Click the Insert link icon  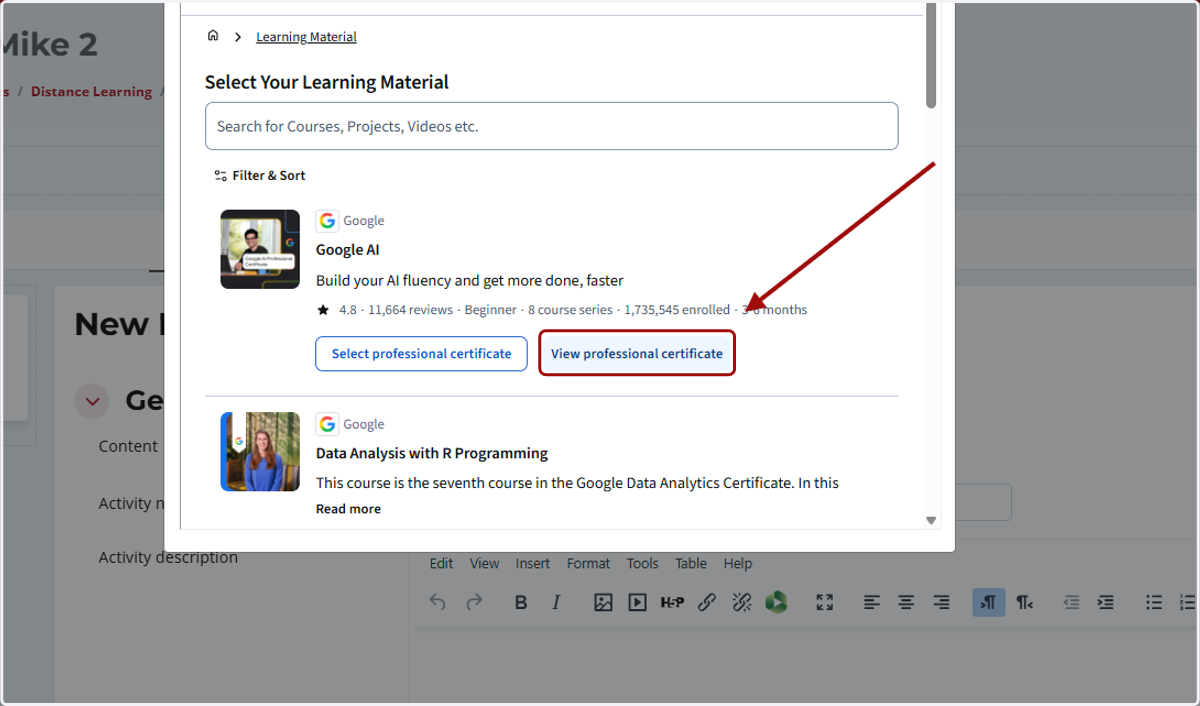pyautogui.click(x=707, y=602)
